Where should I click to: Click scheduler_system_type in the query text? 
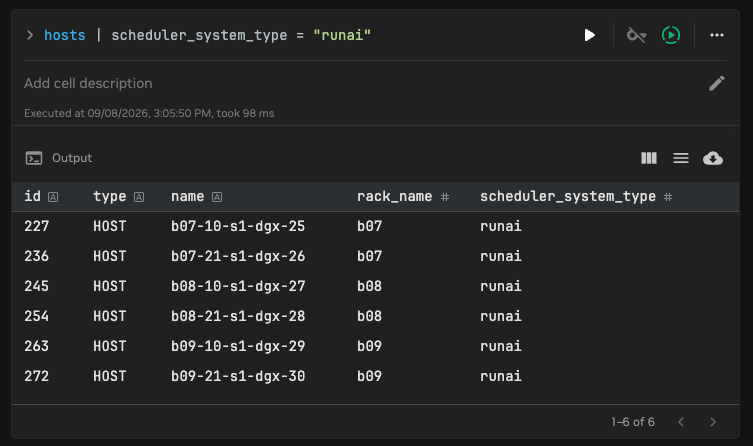click(199, 35)
